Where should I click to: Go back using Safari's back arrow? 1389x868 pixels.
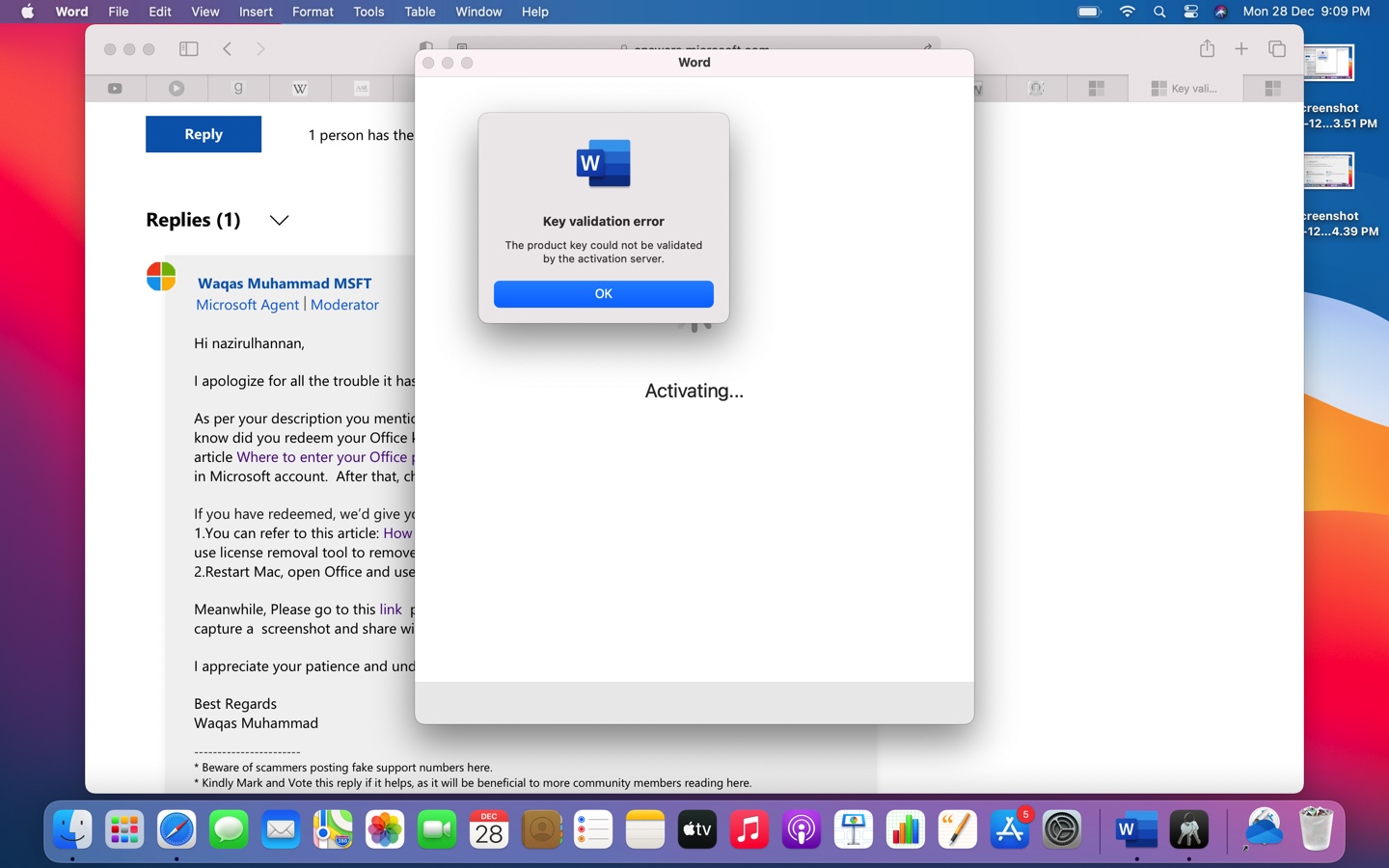(x=228, y=49)
